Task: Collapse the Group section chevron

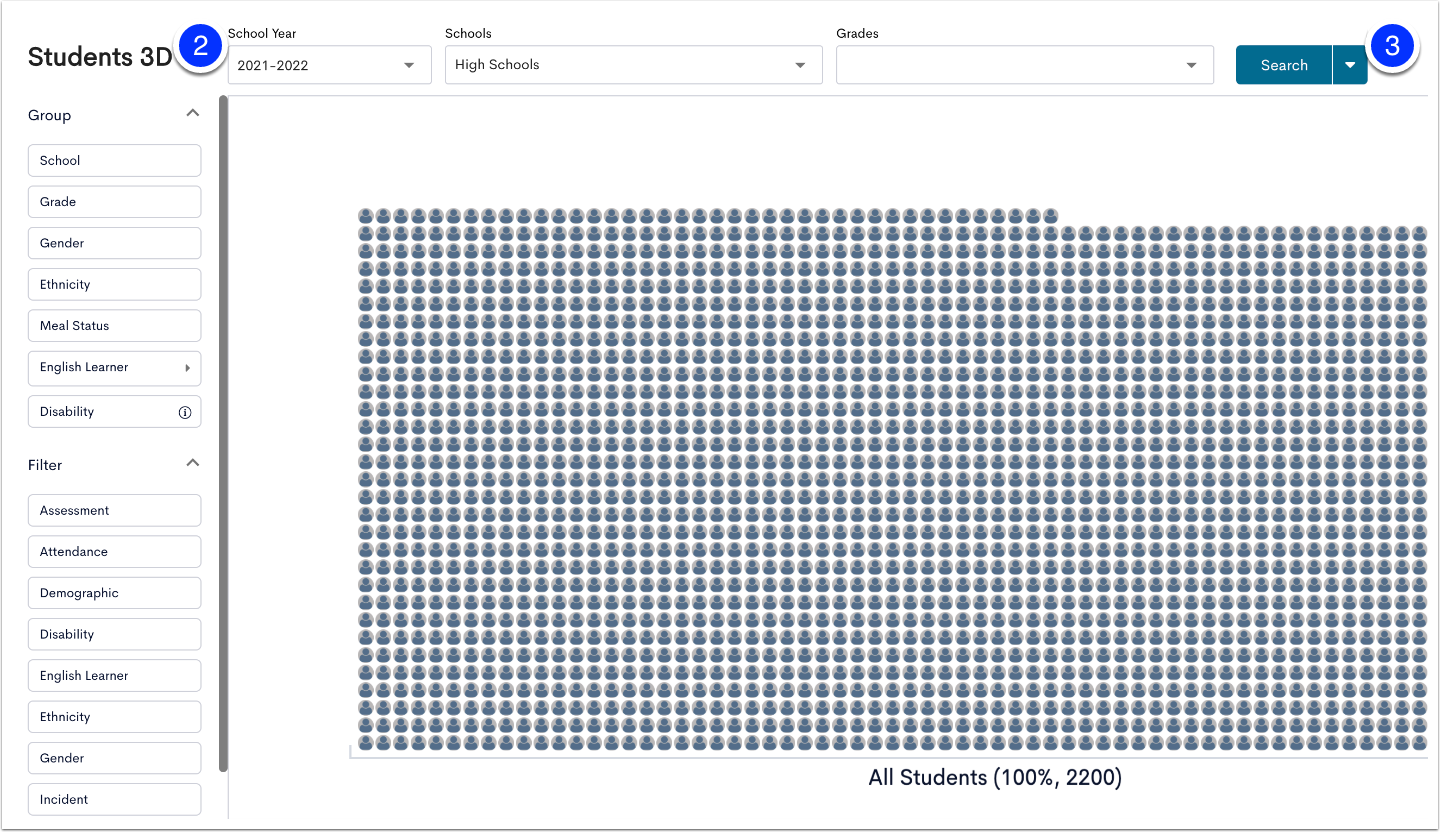Action: pos(193,114)
